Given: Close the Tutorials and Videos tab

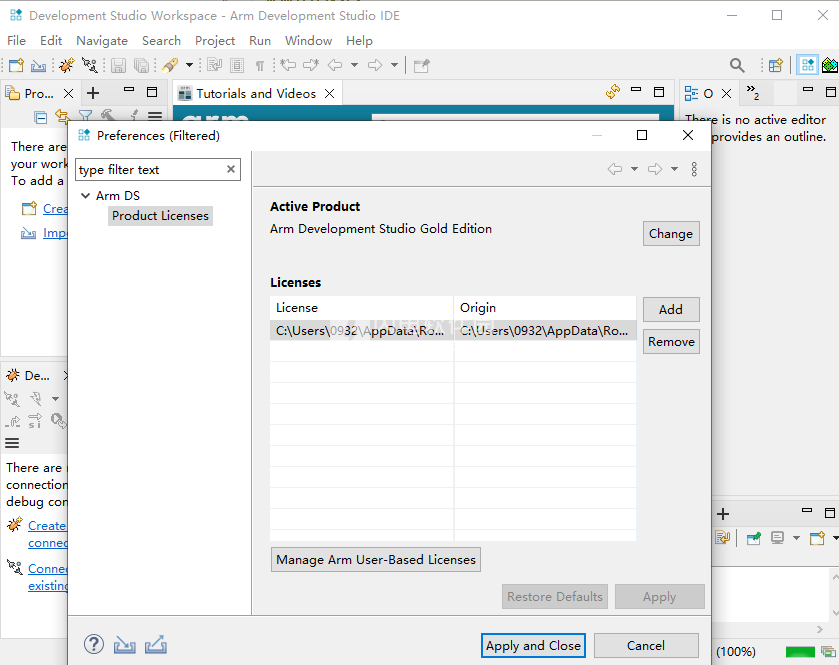Looking at the screenshot, I should (x=330, y=94).
